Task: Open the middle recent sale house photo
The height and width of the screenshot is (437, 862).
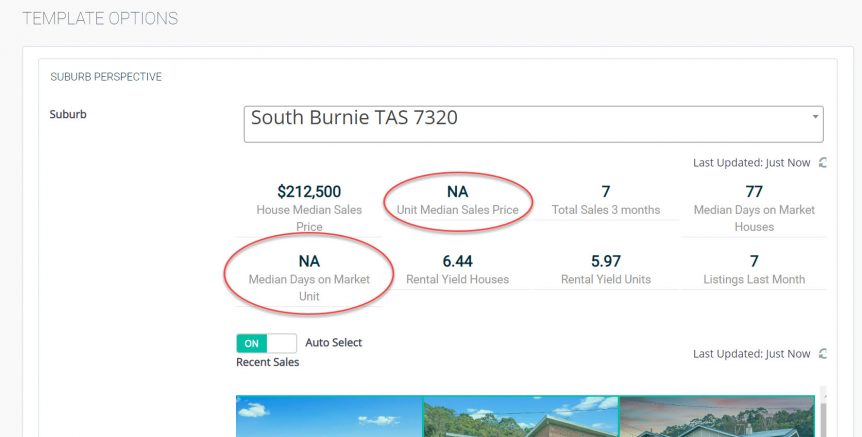Action: point(521,416)
